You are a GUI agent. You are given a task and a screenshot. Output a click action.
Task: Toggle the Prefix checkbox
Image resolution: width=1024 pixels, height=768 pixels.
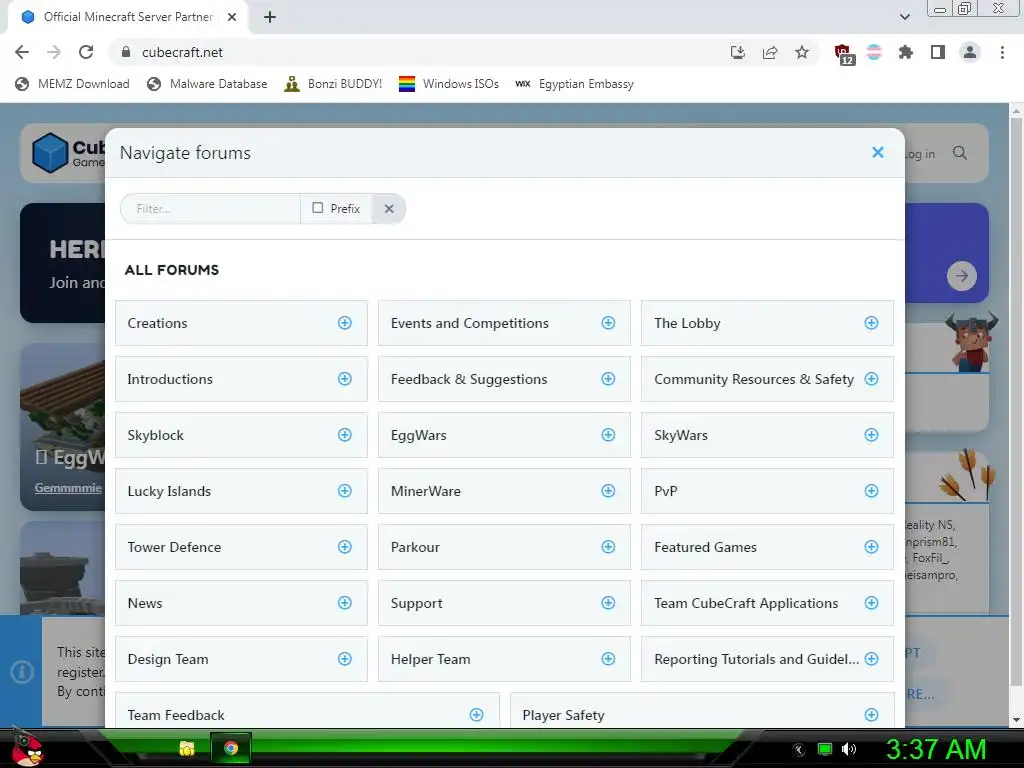[x=317, y=208]
